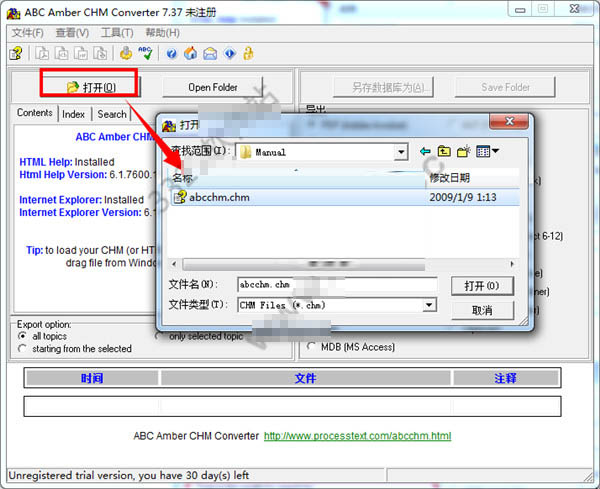
Task: Click the view menu icon in Open dialog
Action: tap(483, 152)
